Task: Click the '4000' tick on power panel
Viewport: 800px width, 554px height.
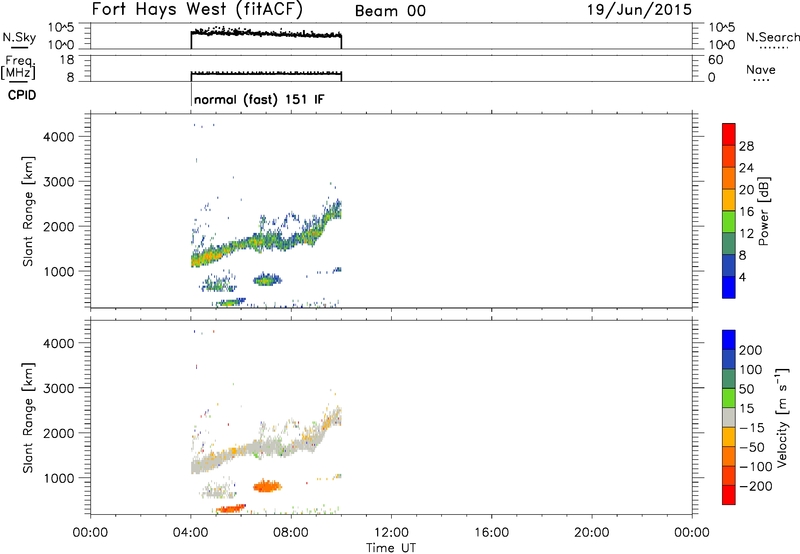Action: (59, 137)
